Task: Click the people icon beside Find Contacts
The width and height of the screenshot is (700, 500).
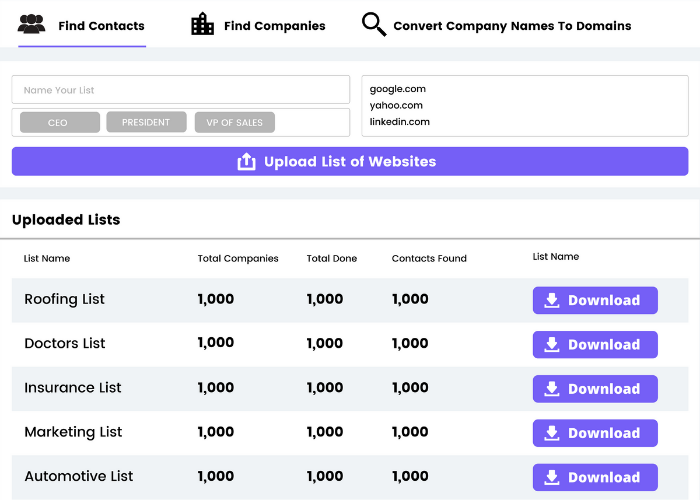Action: click(x=32, y=25)
